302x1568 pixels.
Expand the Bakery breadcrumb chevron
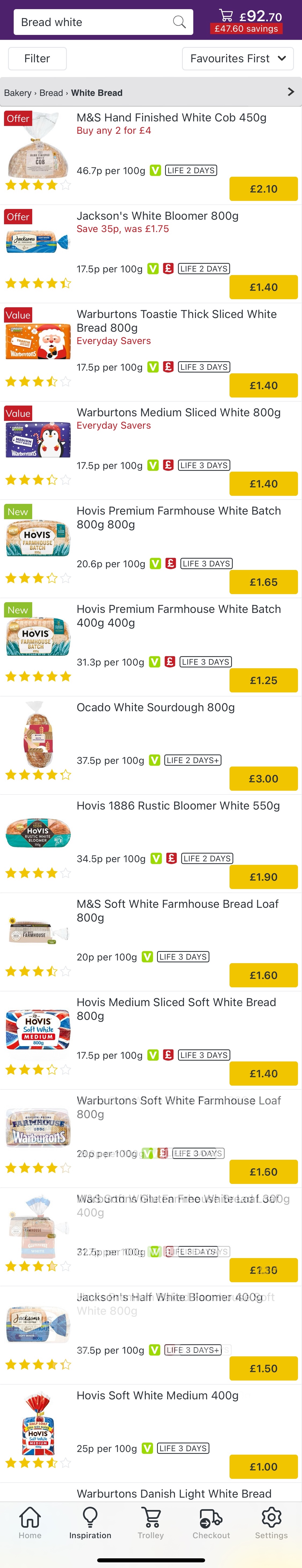[x=290, y=92]
